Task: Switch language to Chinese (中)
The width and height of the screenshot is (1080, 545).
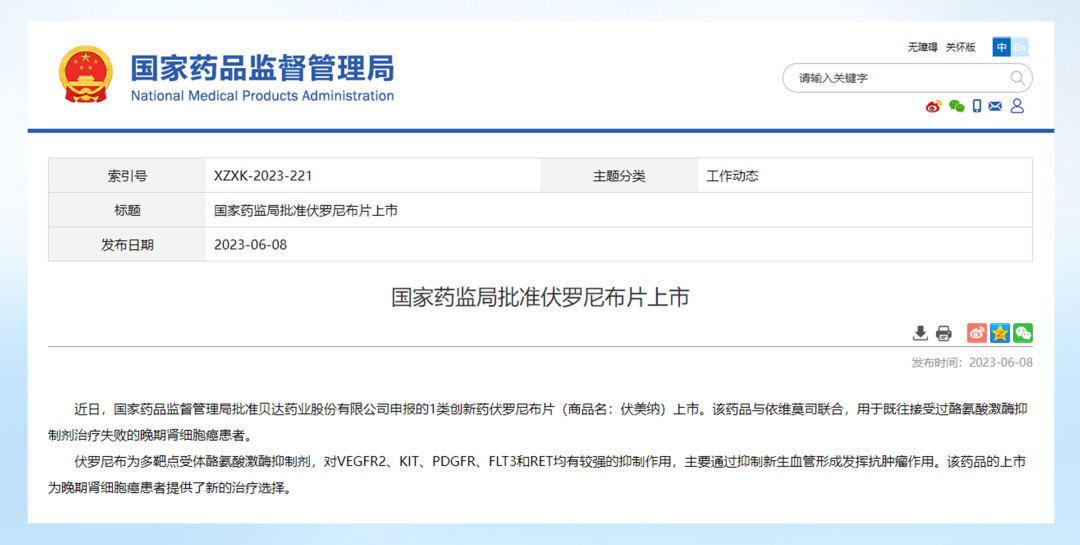Action: tap(1001, 47)
